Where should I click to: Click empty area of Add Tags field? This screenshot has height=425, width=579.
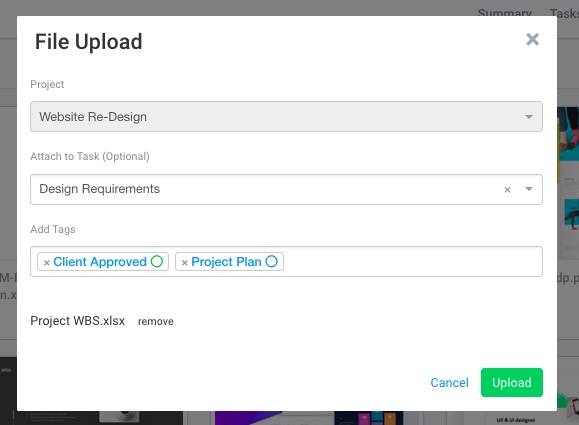pyautogui.click(x=412, y=261)
